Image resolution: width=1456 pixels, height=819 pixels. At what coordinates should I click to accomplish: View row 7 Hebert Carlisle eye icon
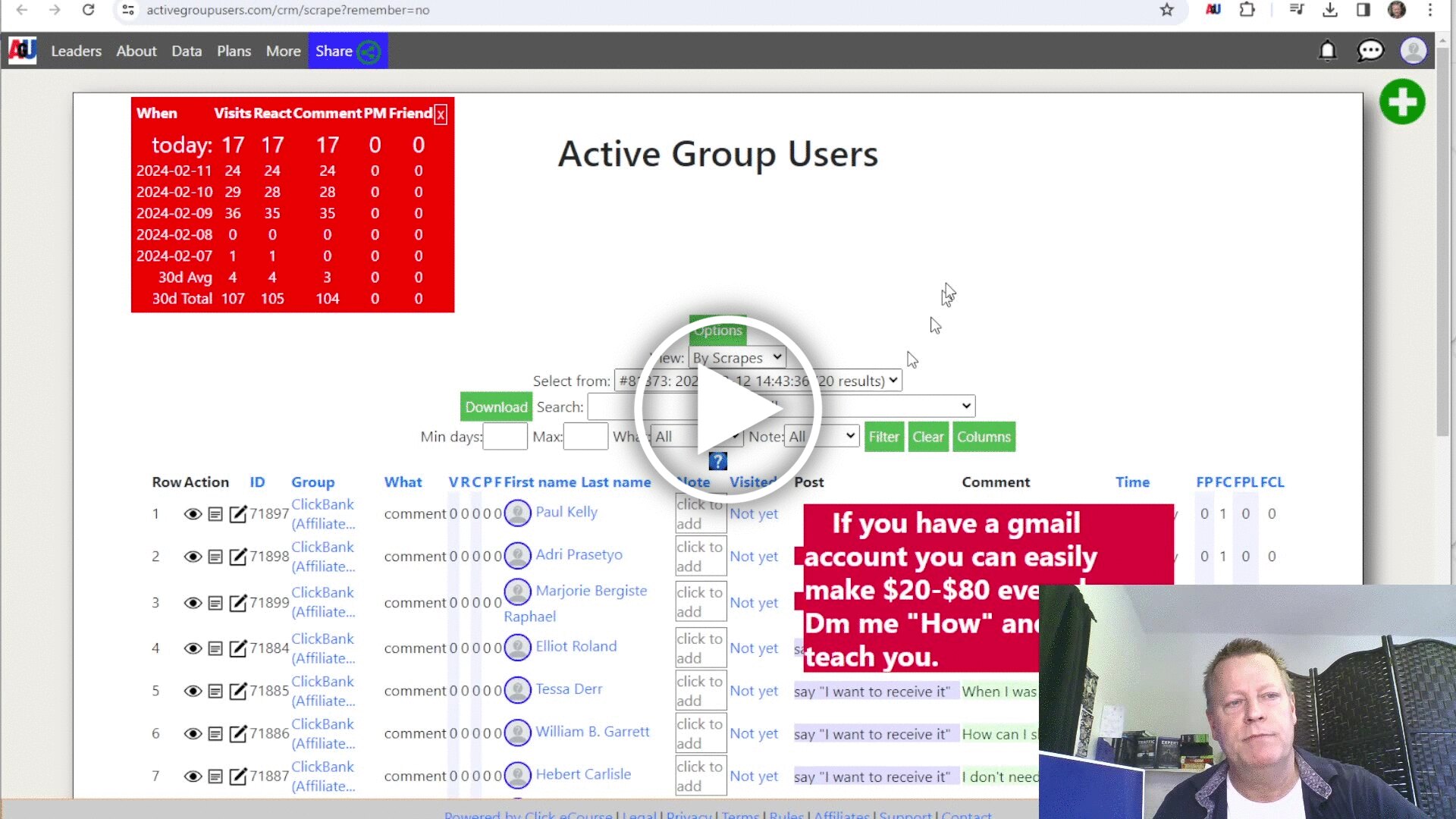coord(193,776)
